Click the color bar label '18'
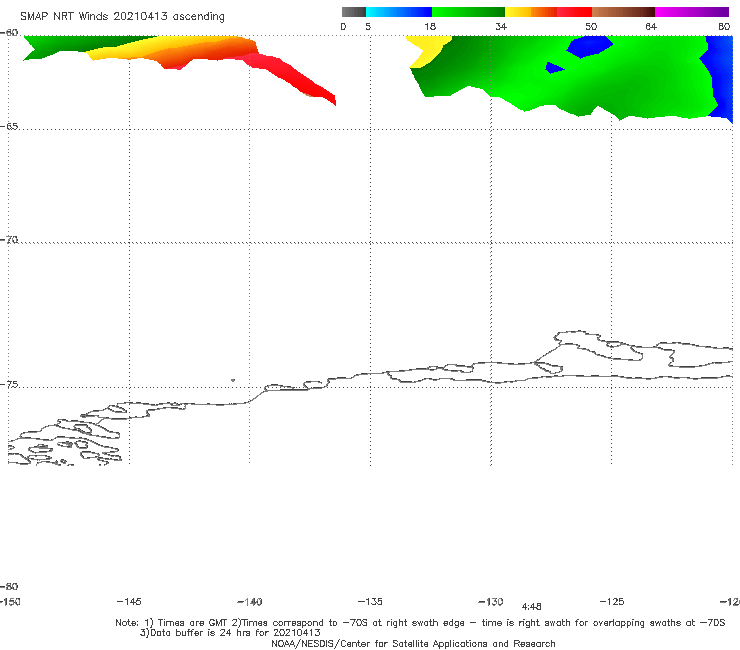 pos(430,26)
